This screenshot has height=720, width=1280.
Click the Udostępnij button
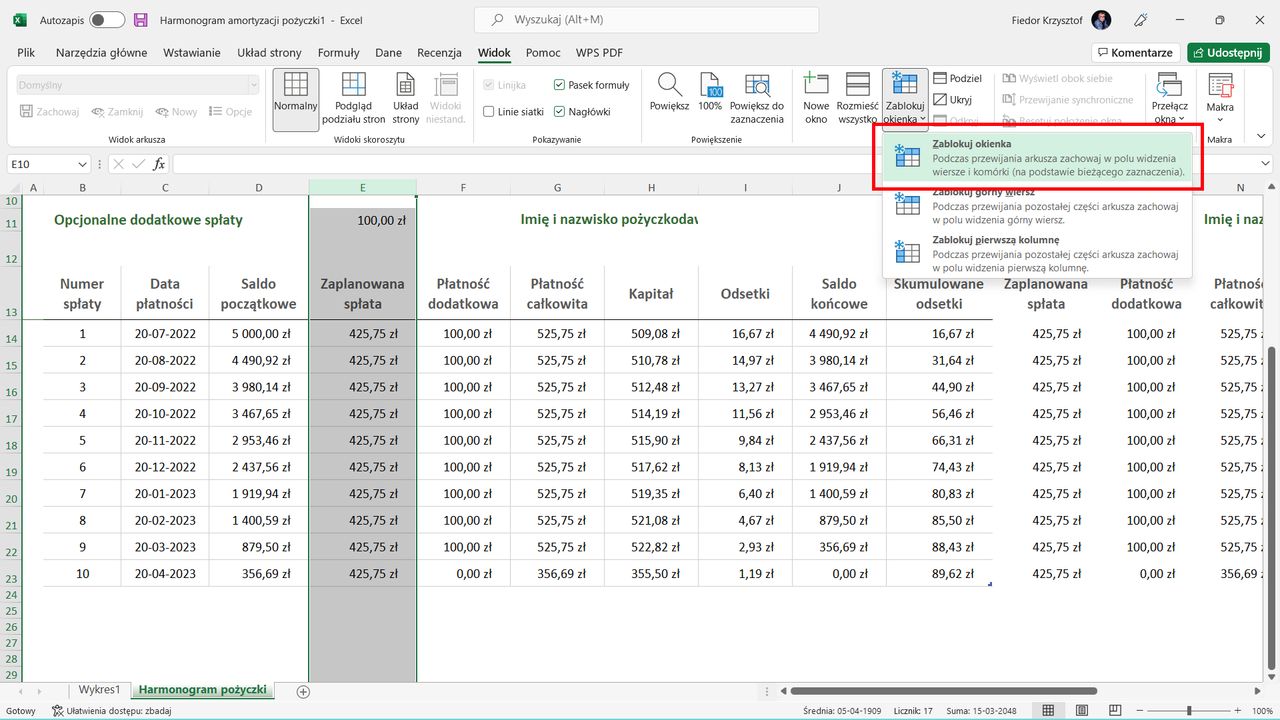point(1228,52)
